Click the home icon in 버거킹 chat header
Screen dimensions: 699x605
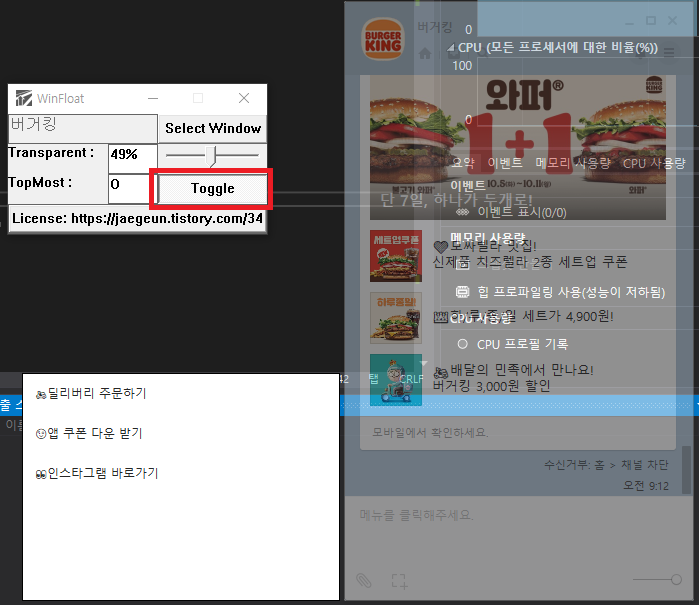click(x=425, y=54)
